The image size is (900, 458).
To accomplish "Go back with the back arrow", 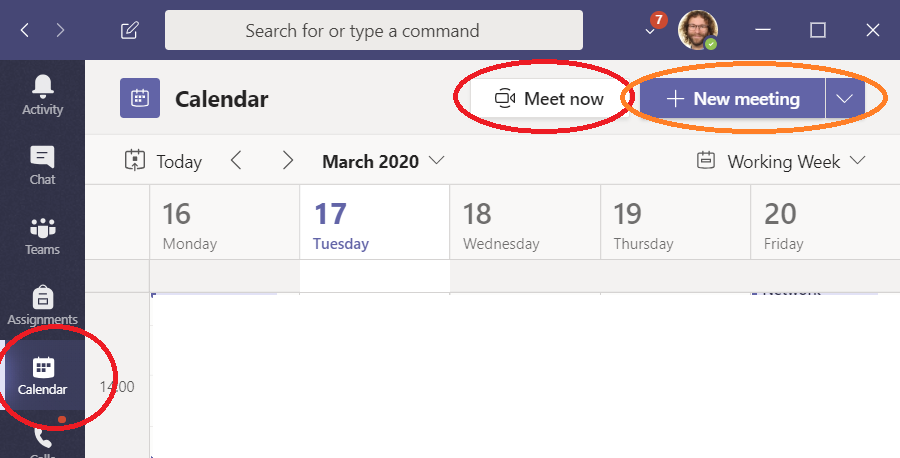I will tap(25, 30).
